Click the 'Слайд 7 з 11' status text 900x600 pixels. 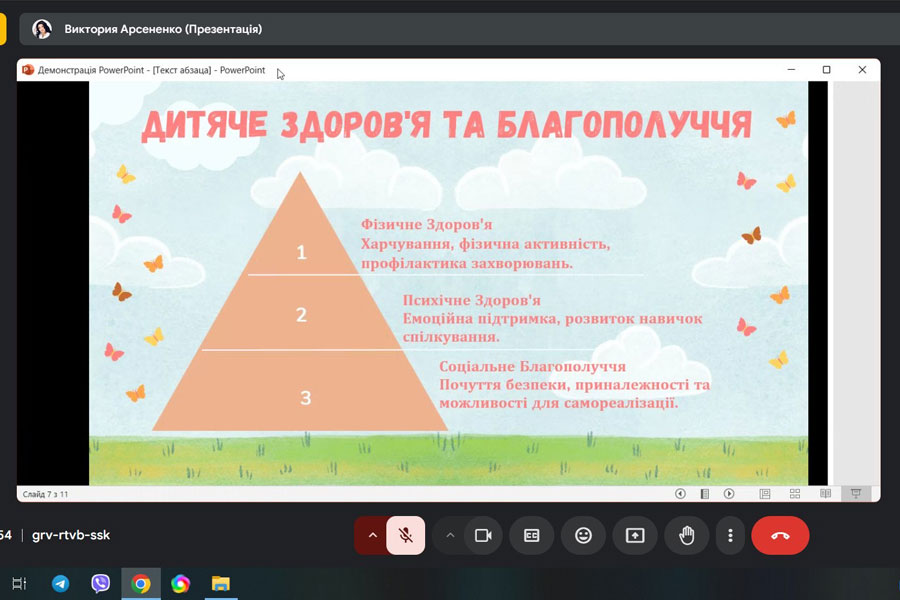(x=45, y=494)
